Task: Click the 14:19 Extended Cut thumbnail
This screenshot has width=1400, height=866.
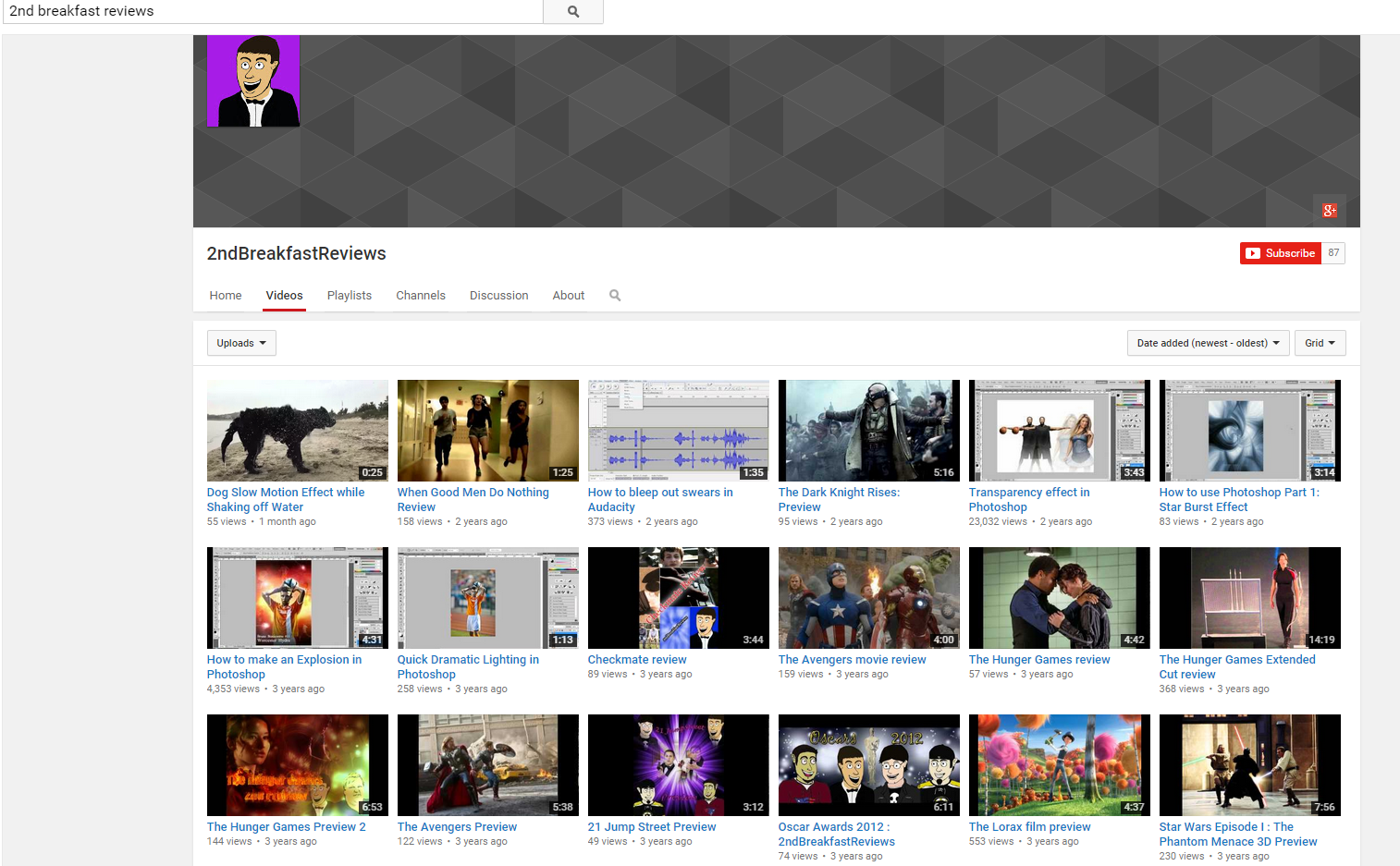Action: tap(1250, 598)
